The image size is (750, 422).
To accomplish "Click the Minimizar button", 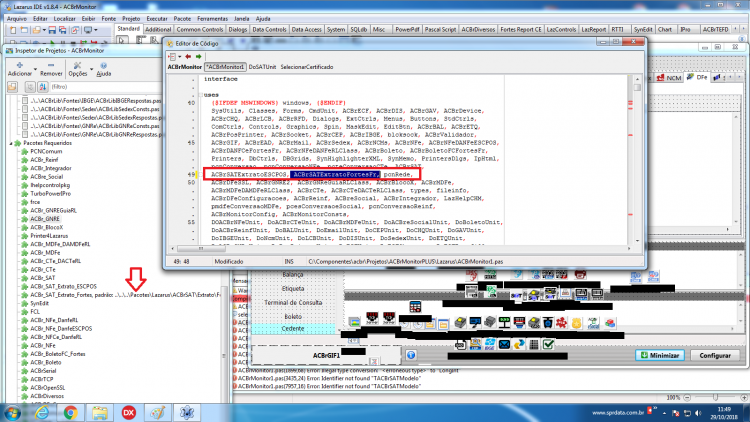I will [x=660, y=355].
